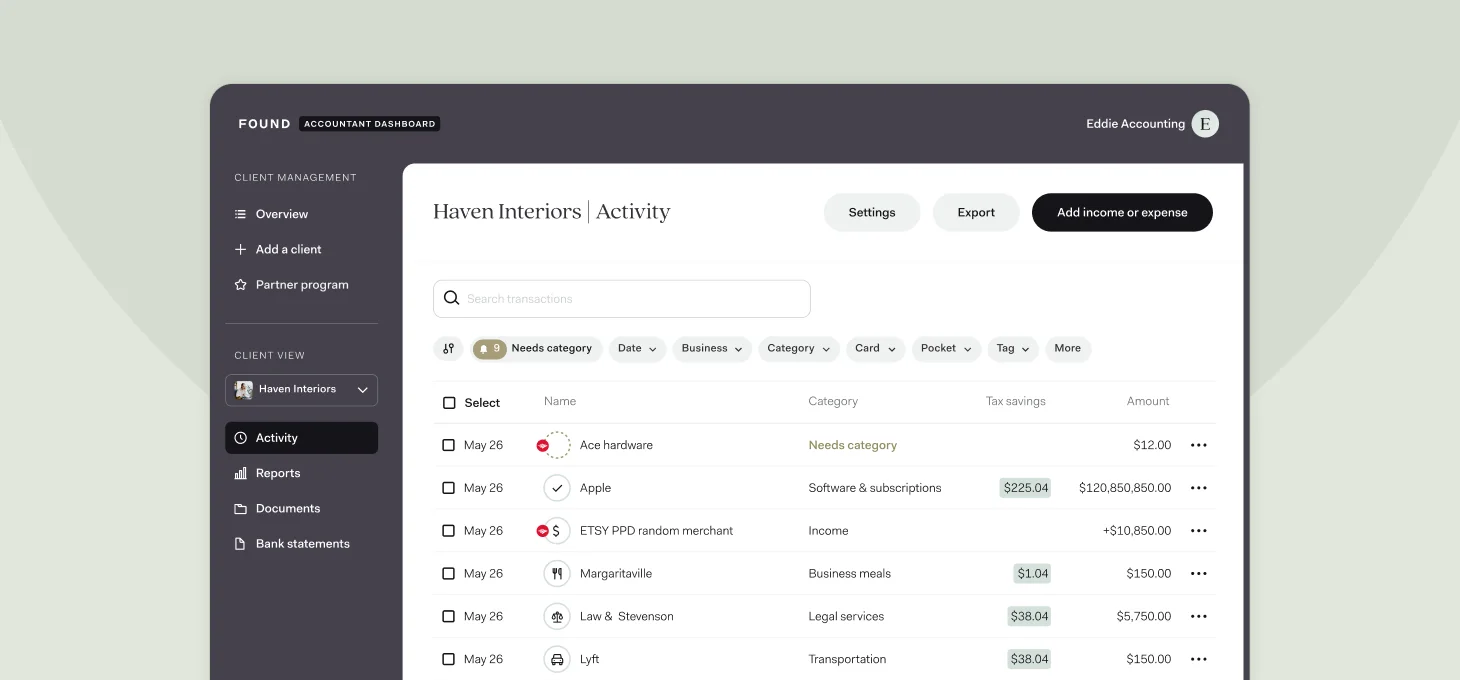Expand the Card filter dropdown
1460x680 pixels.
click(875, 349)
